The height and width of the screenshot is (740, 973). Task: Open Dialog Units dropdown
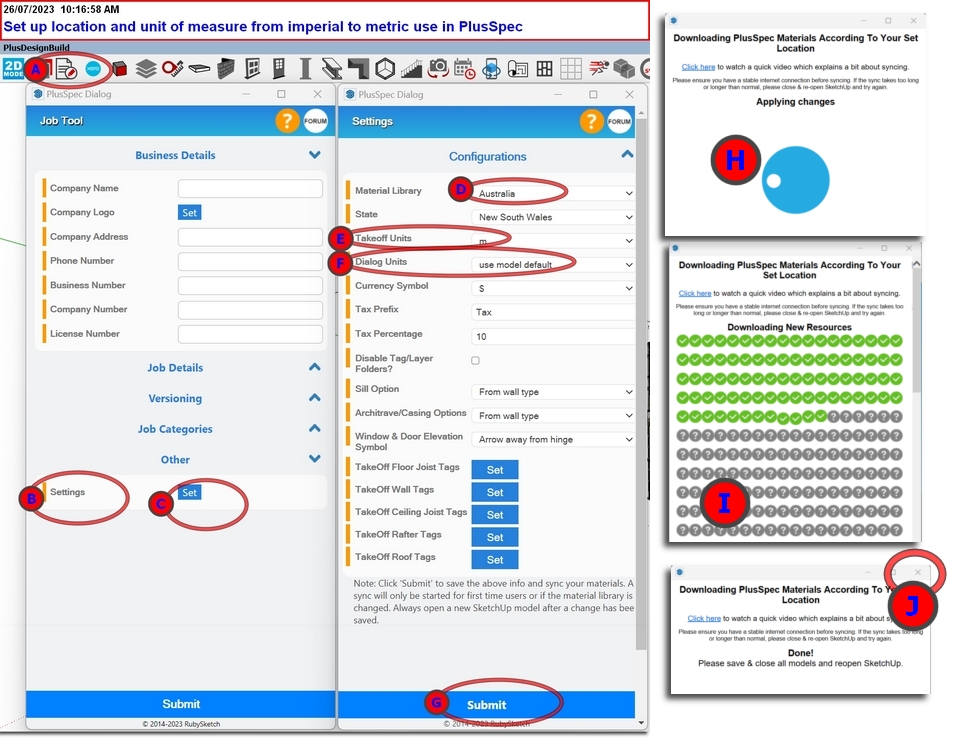point(554,264)
